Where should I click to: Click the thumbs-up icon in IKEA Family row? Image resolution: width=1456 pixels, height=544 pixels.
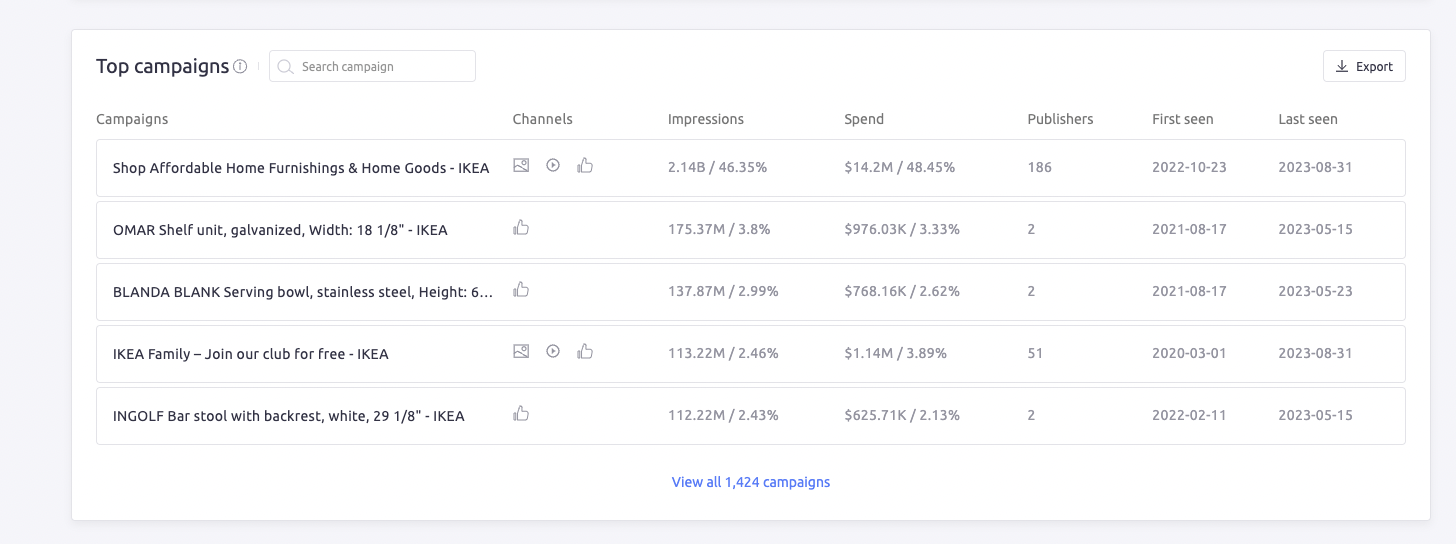[x=585, y=352]
